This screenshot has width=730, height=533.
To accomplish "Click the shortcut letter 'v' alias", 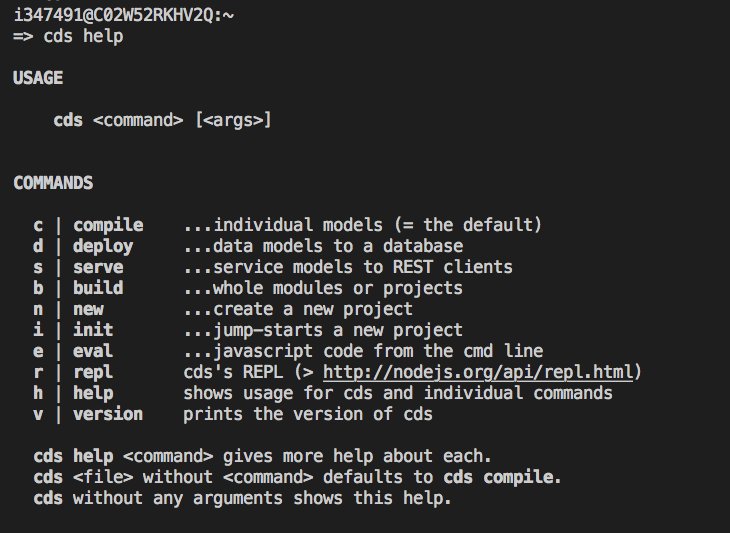I will click(x=38, y=414).
